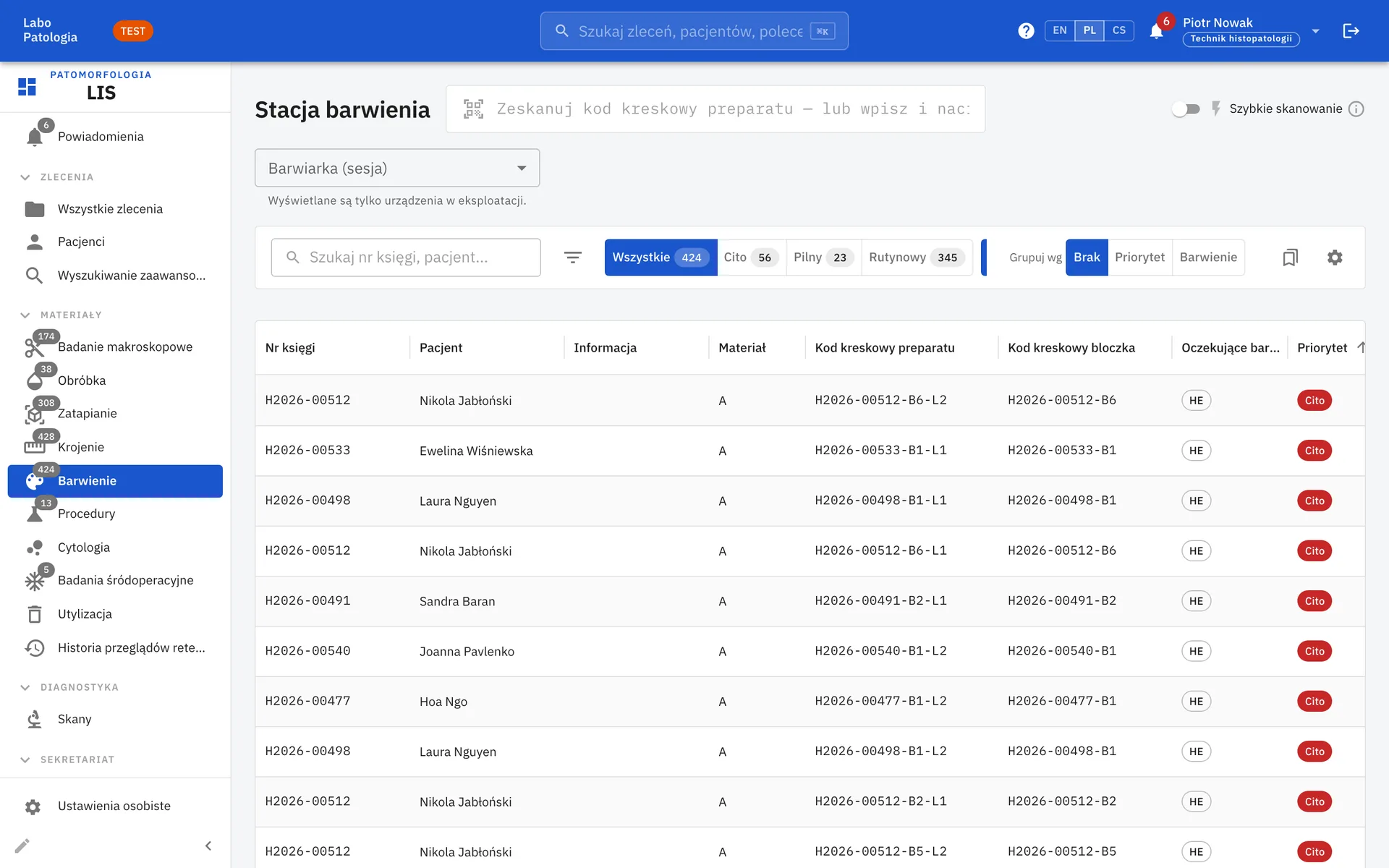This screenshot has height=868, width=1389.
Task: Collapse the sidebar with the chevron arrow
Action: [208, 846]
